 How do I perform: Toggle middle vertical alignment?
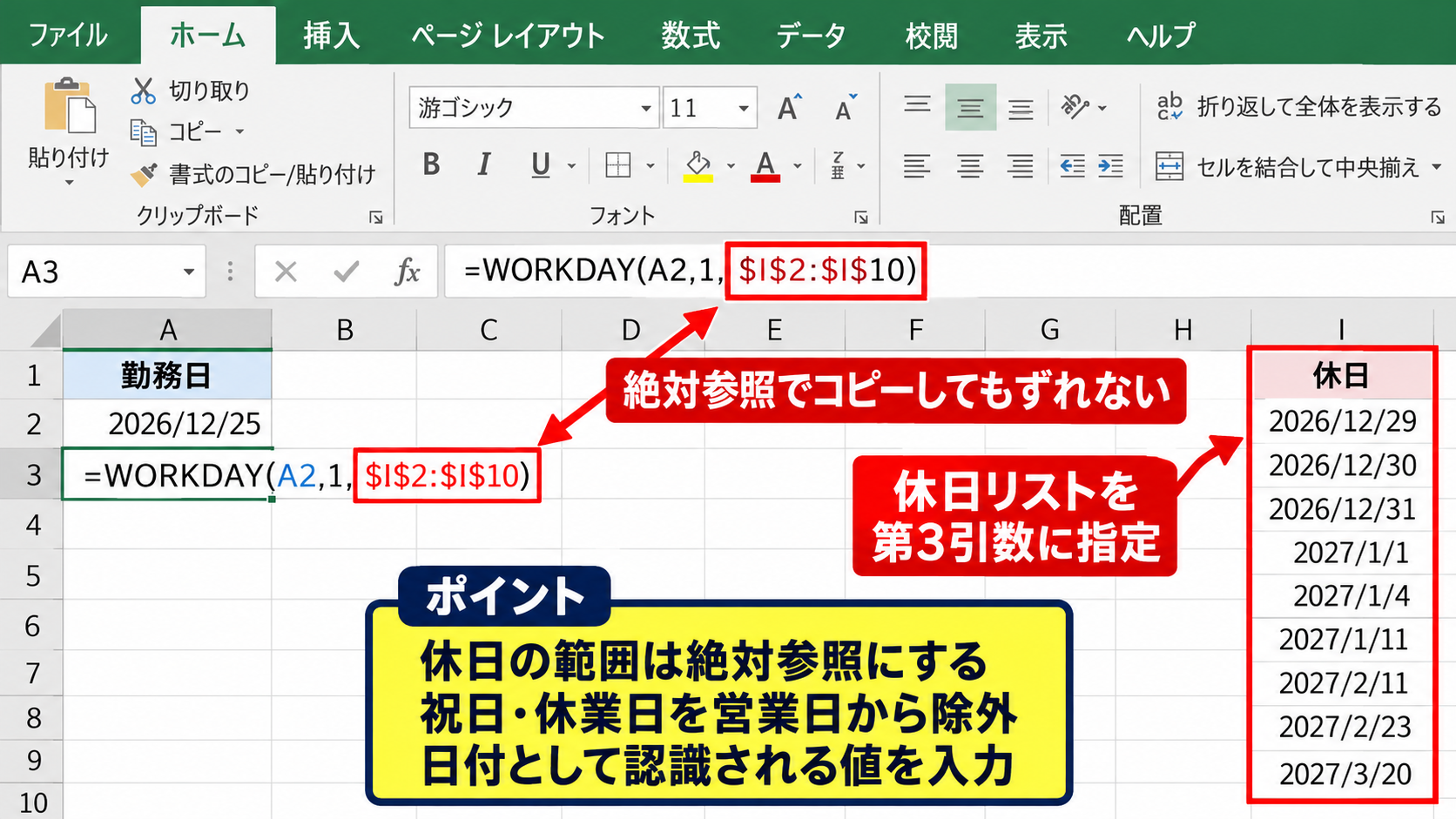coord(970,107)
